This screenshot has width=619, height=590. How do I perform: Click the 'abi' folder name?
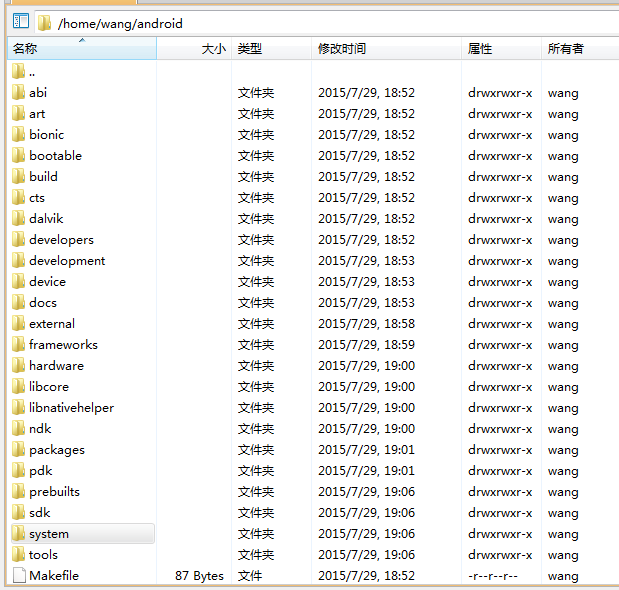[38, 92]
